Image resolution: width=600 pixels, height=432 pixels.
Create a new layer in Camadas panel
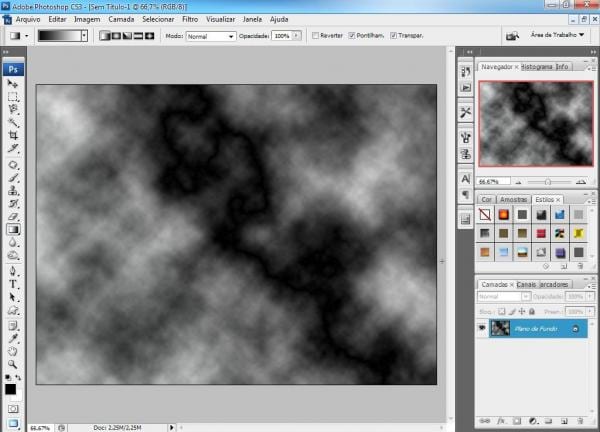tap(564, 421)
